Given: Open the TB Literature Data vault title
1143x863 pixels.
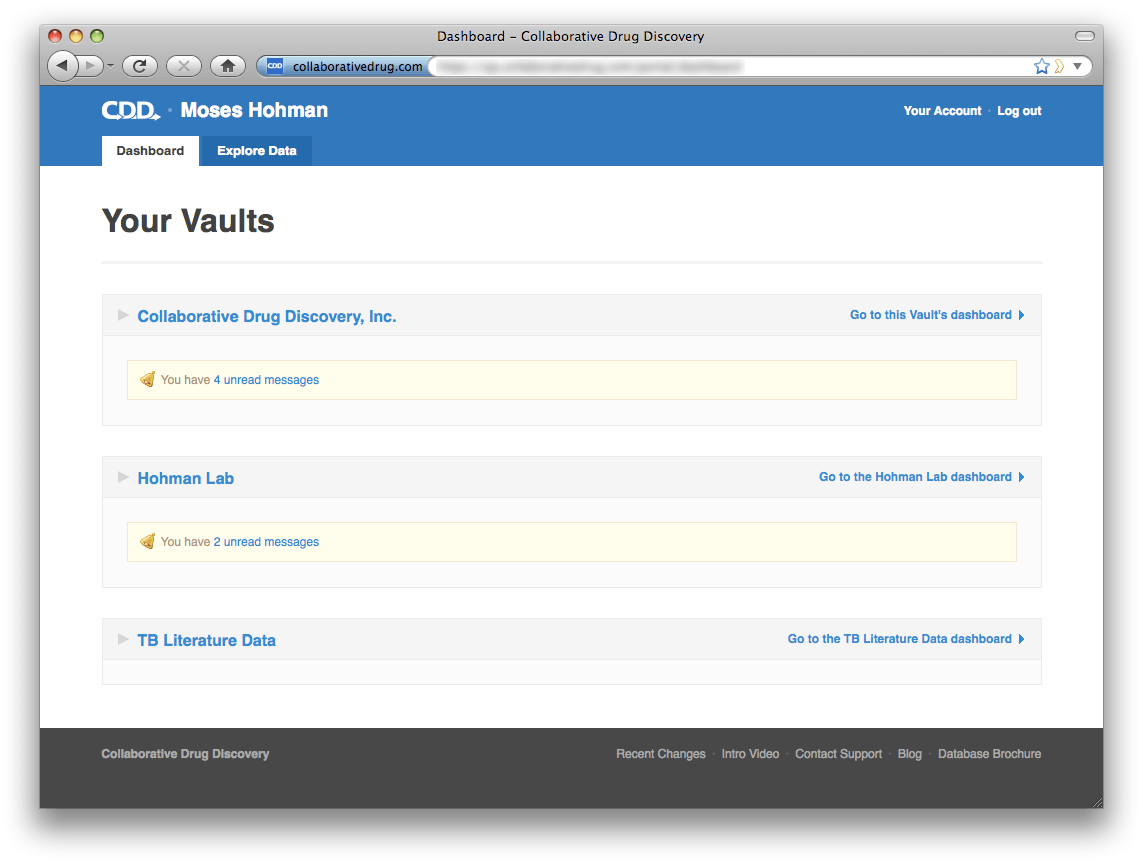Looking at the screenshot, I should click(x=206, y=640).
